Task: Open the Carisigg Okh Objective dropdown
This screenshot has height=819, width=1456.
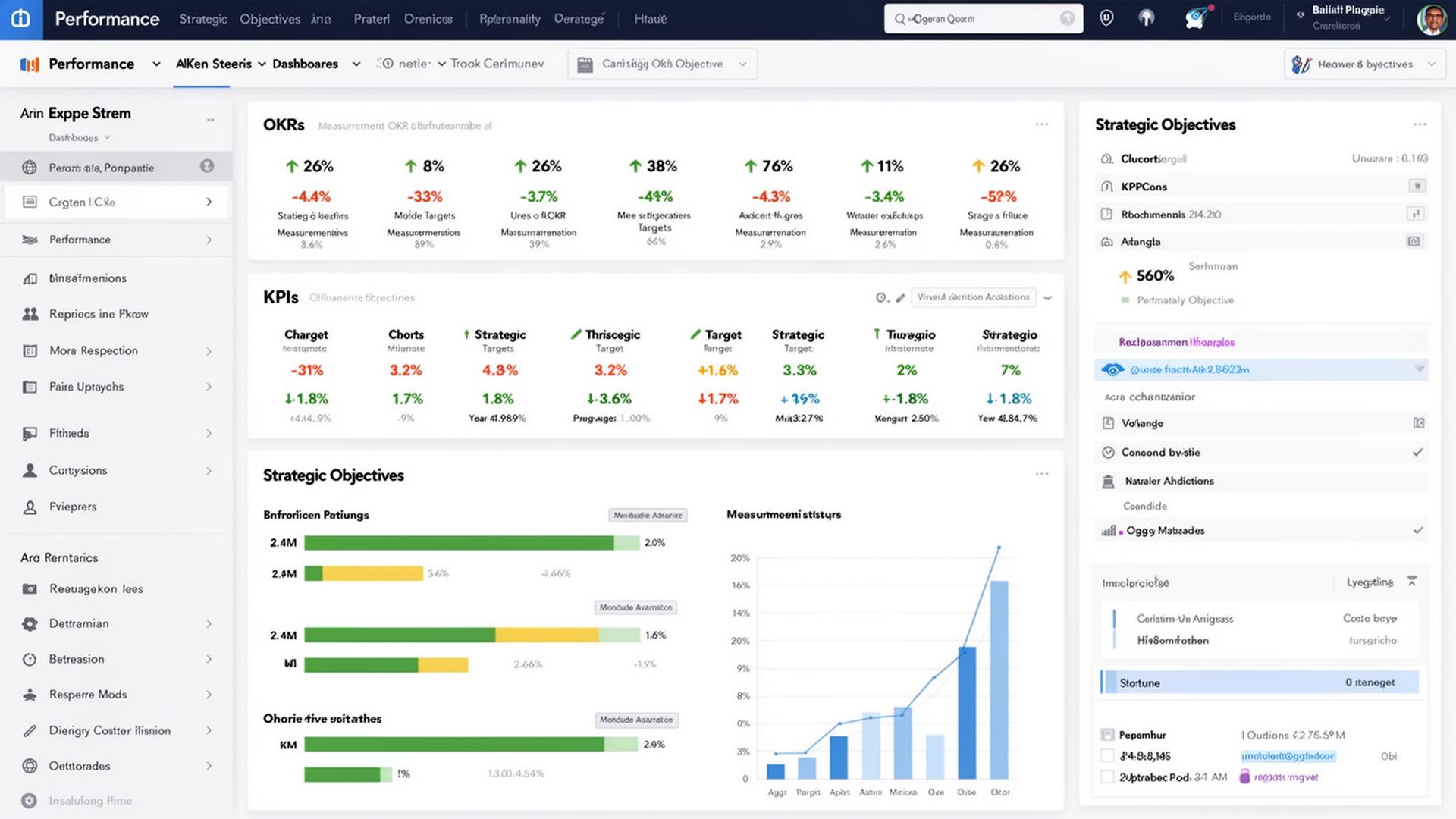Action: [662, 64]
